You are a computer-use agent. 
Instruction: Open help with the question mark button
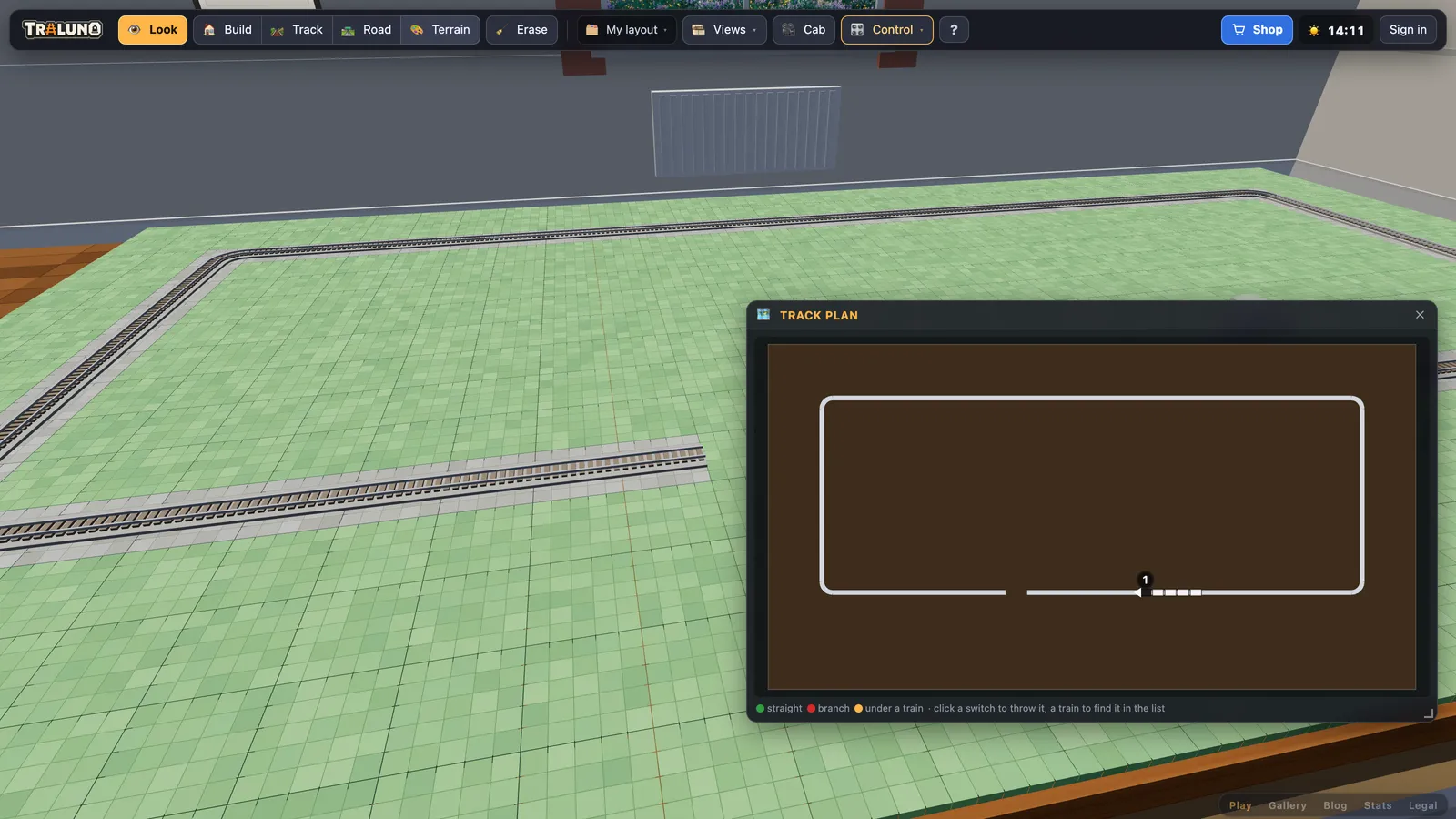pyautogui.click(x=954, y=30)
